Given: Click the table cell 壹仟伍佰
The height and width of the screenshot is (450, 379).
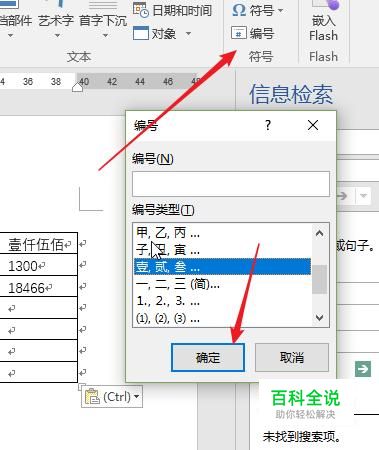Looking at the screenshot, I should point(39,244).
